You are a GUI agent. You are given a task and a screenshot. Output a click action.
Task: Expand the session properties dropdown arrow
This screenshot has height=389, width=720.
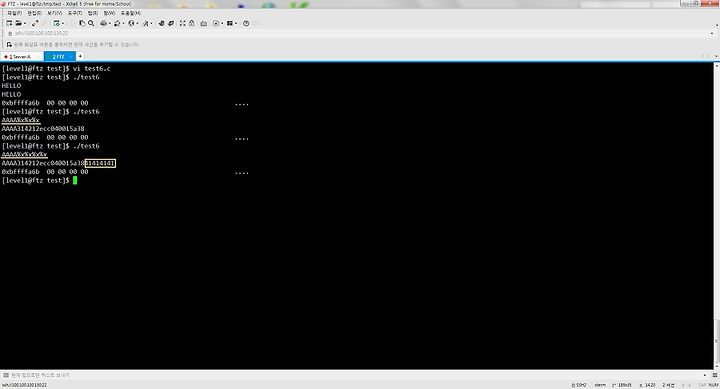point(63,23)
